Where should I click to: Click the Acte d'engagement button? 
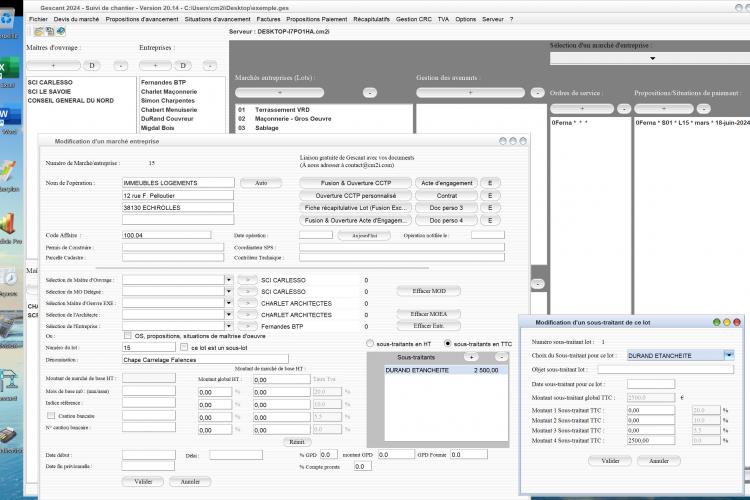(446, 183)
